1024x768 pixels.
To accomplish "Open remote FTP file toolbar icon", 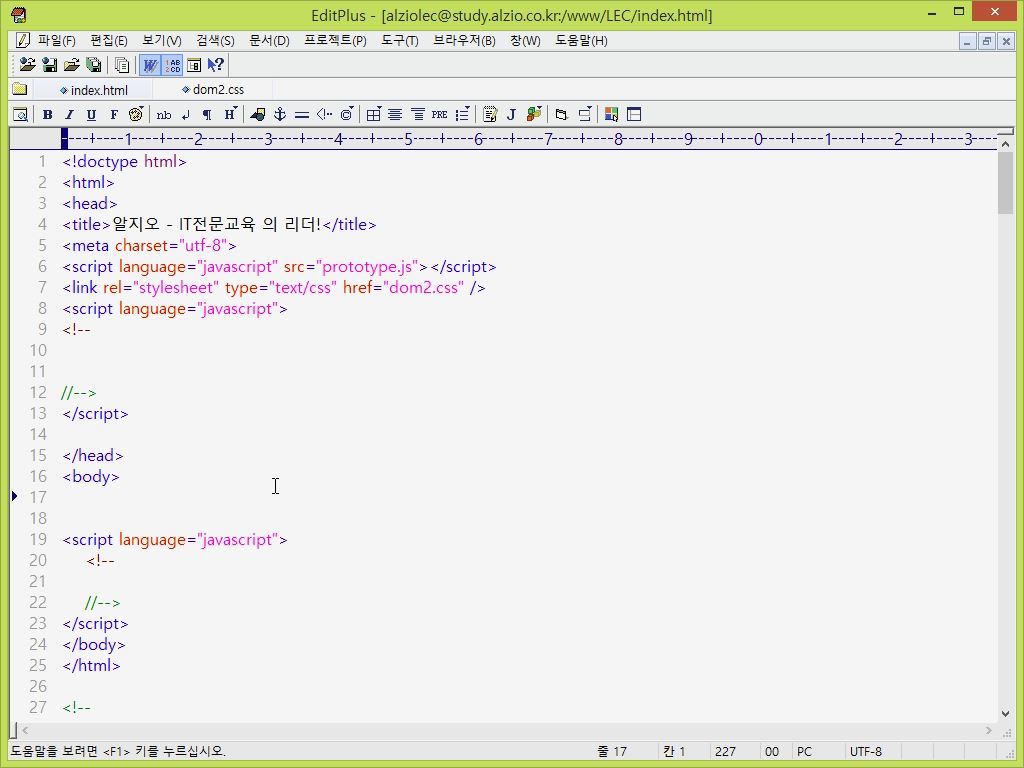I will tap(27, 65).
